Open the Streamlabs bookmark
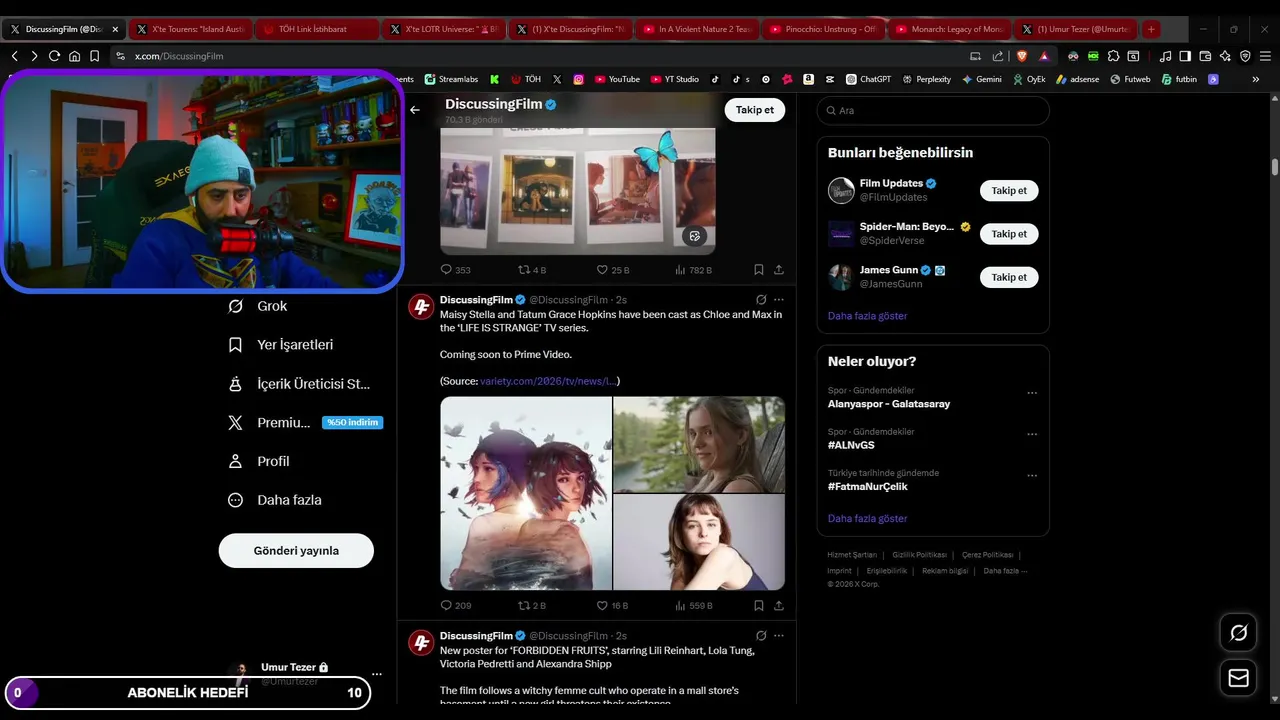Screen dimensions: 1280x720 tap(451, 79)
